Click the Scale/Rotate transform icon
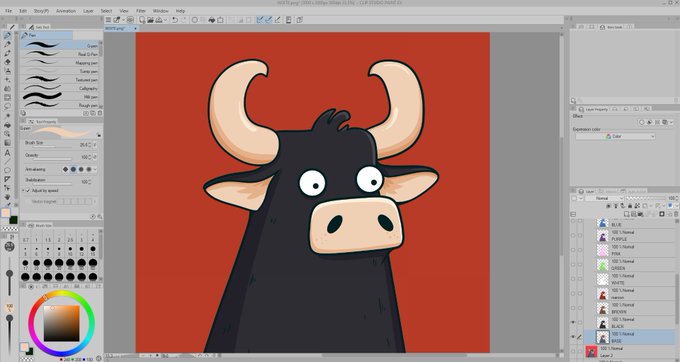680x362 pixels. (x=220, y=20)
